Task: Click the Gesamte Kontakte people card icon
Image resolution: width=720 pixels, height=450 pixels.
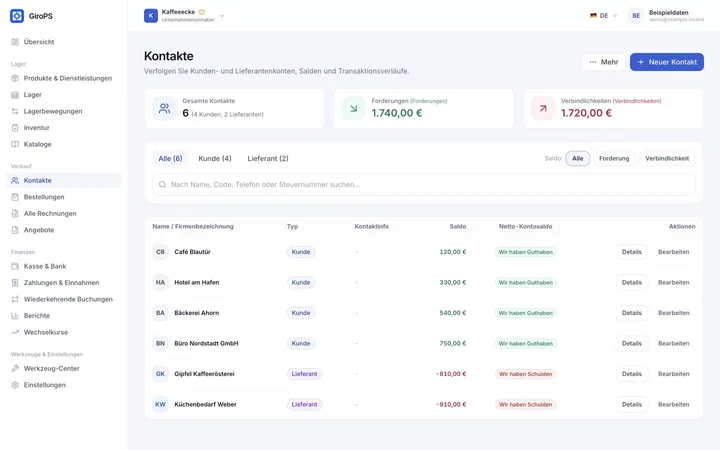Action: (164, 108)
